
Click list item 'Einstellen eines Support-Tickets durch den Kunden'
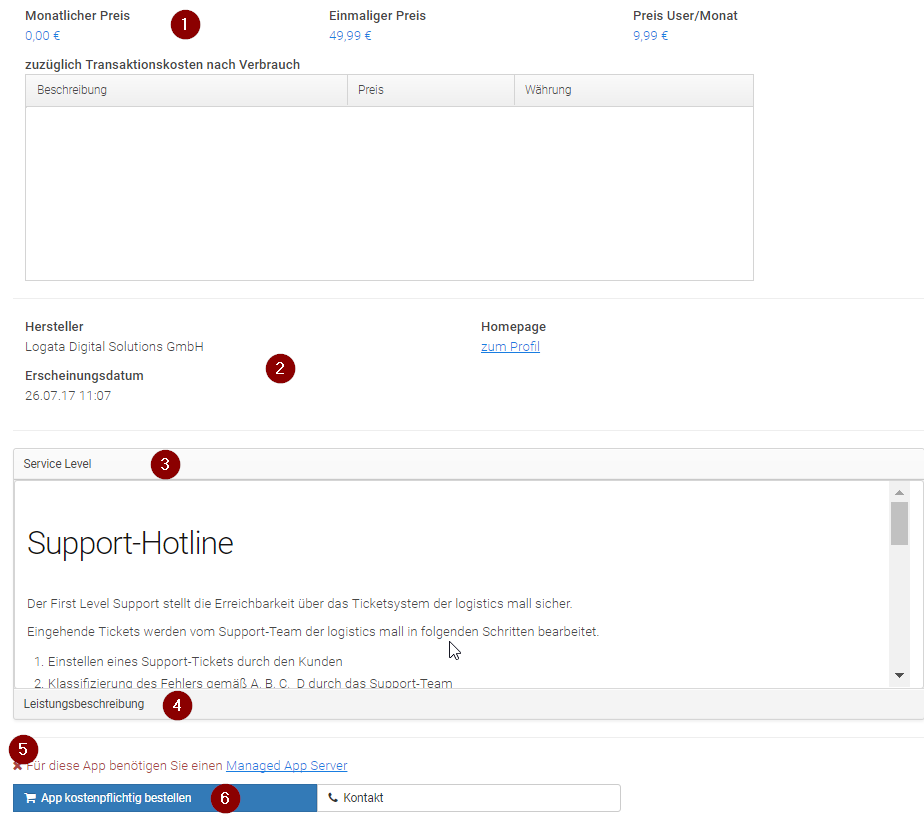195,662
